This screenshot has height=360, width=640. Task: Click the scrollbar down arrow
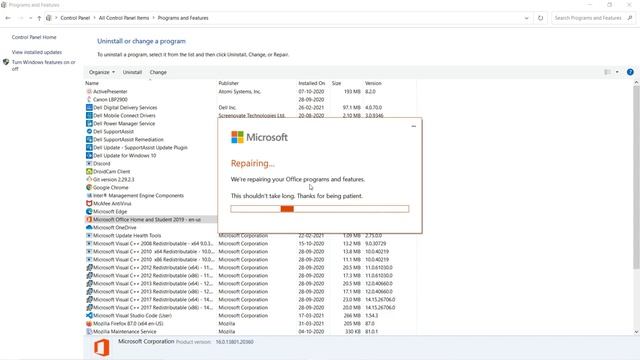click(x=636, y=332)
